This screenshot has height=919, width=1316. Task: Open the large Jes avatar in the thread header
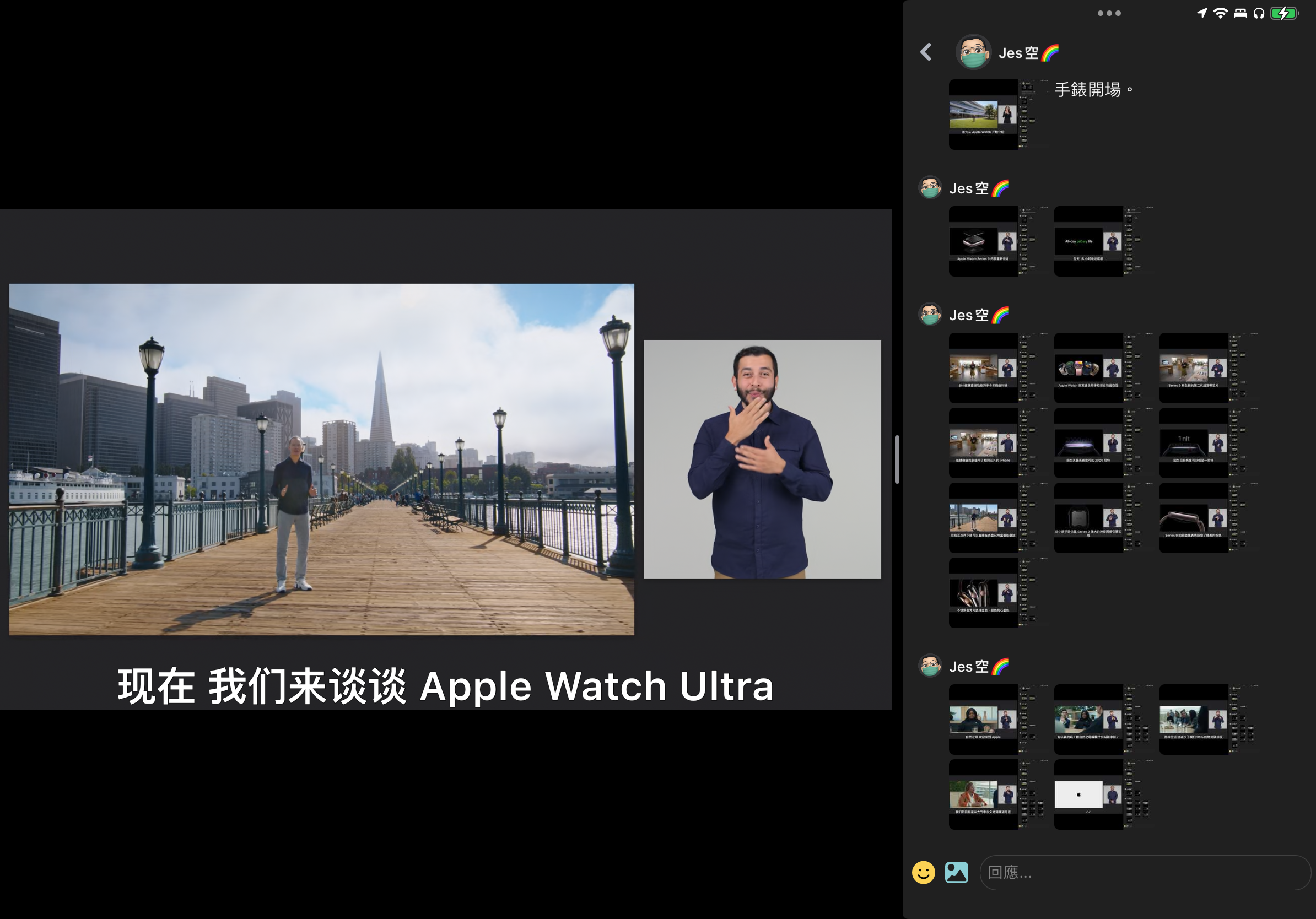[973, 52]
